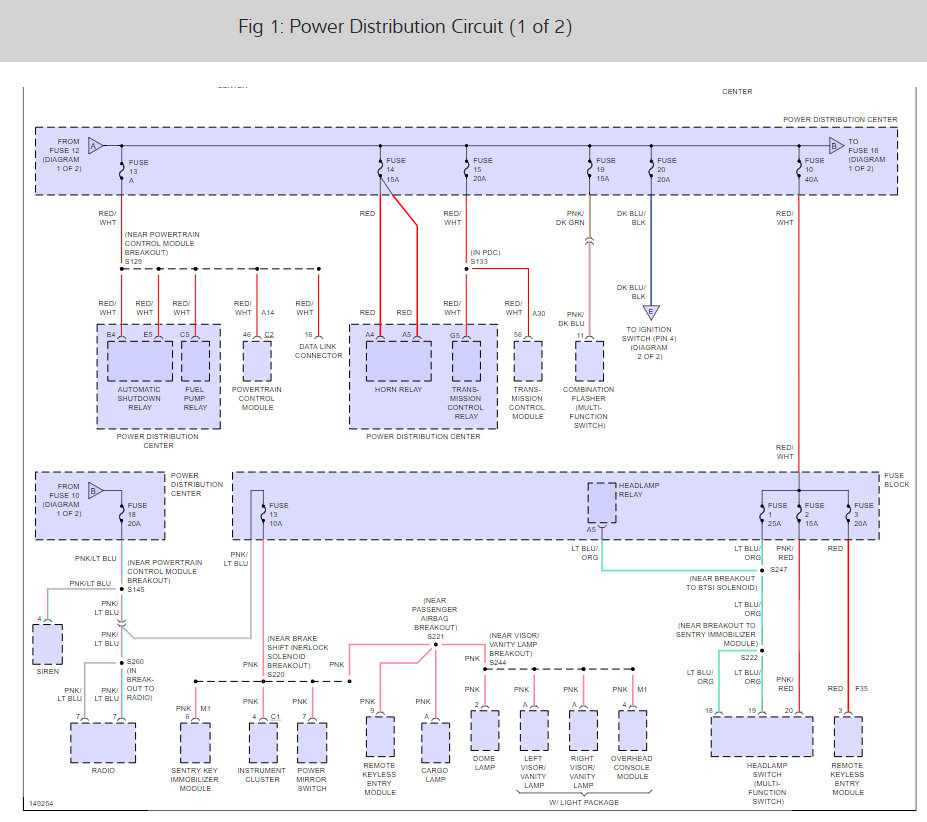Screen dimensions: 927x822
Task: Click the 'A30' wire label
Action: [538, 313]
